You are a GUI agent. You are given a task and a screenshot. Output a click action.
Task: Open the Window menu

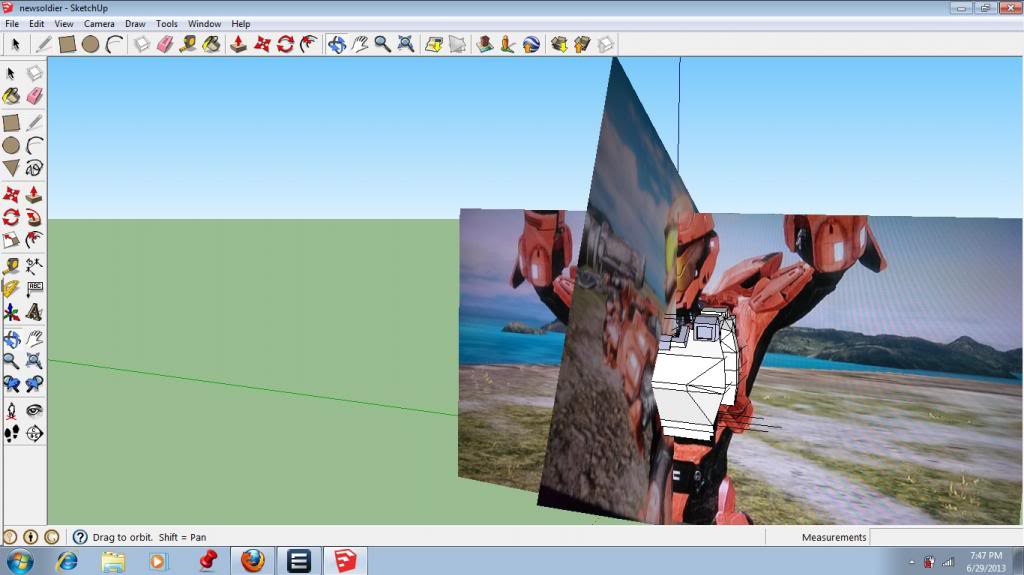pyautogui.click(x=204, y=24)
